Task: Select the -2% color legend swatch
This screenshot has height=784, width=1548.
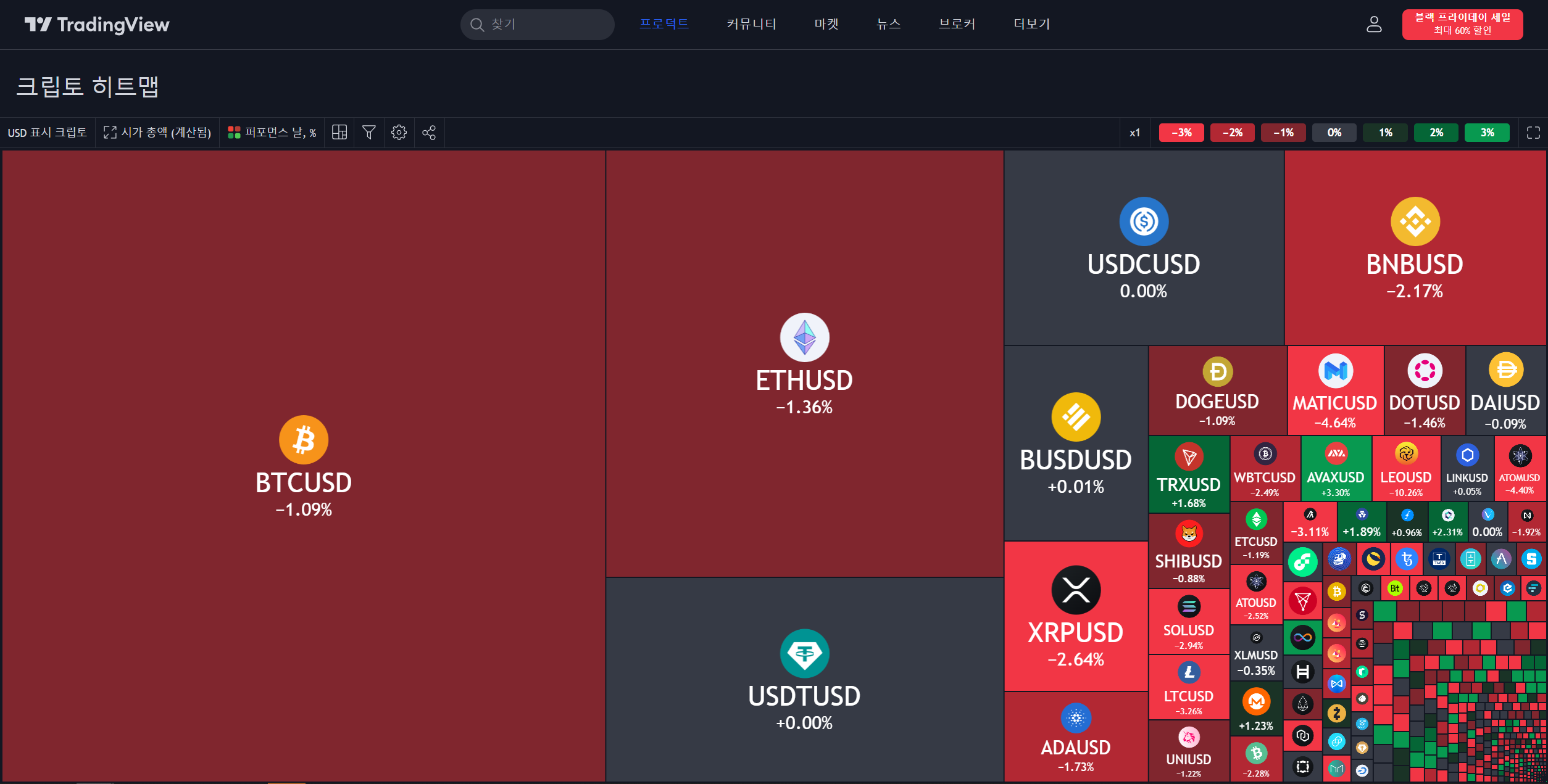Action: tap(1233, 133)
